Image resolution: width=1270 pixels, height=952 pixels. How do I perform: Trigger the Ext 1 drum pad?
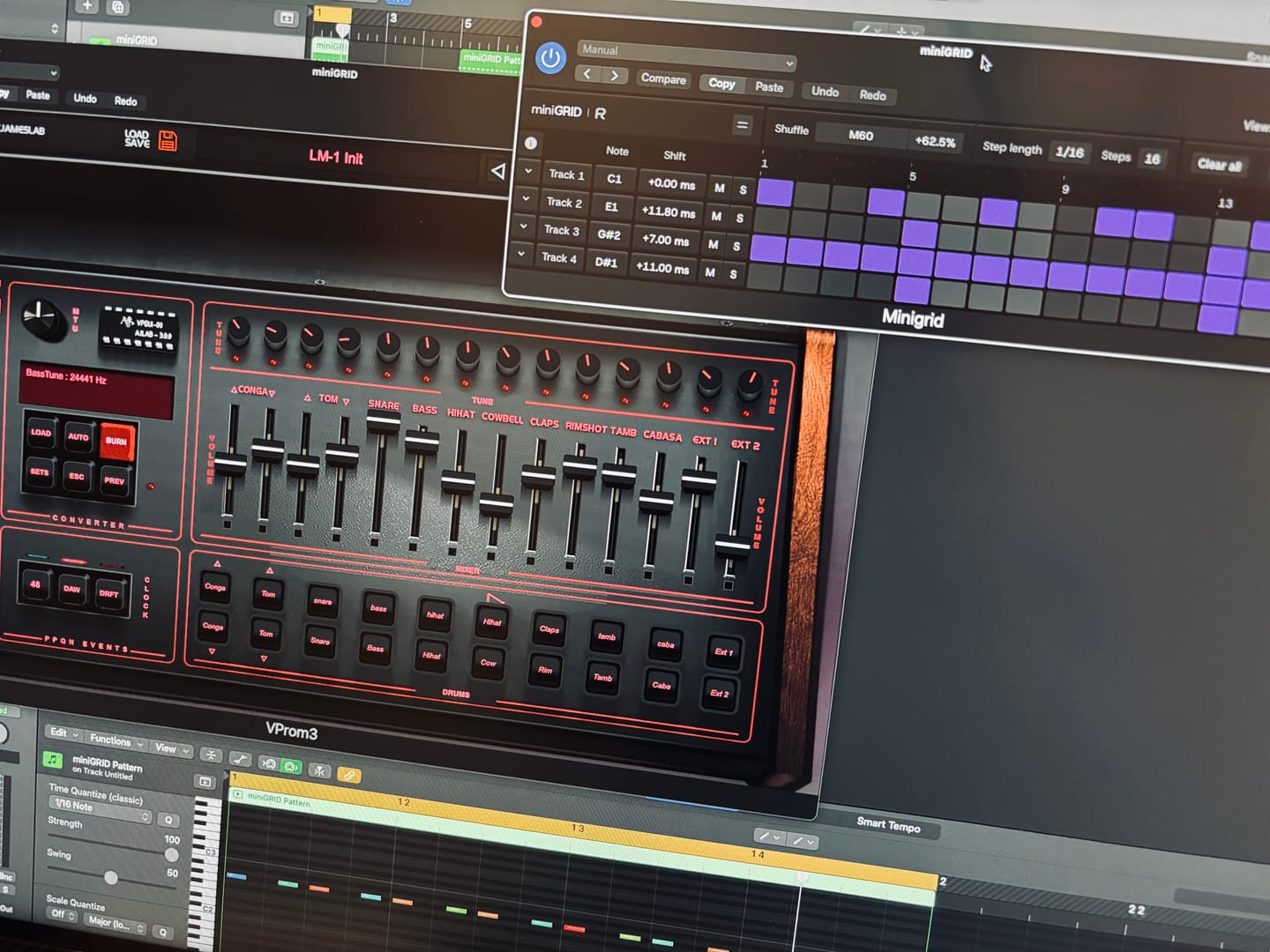coord(723,652)
